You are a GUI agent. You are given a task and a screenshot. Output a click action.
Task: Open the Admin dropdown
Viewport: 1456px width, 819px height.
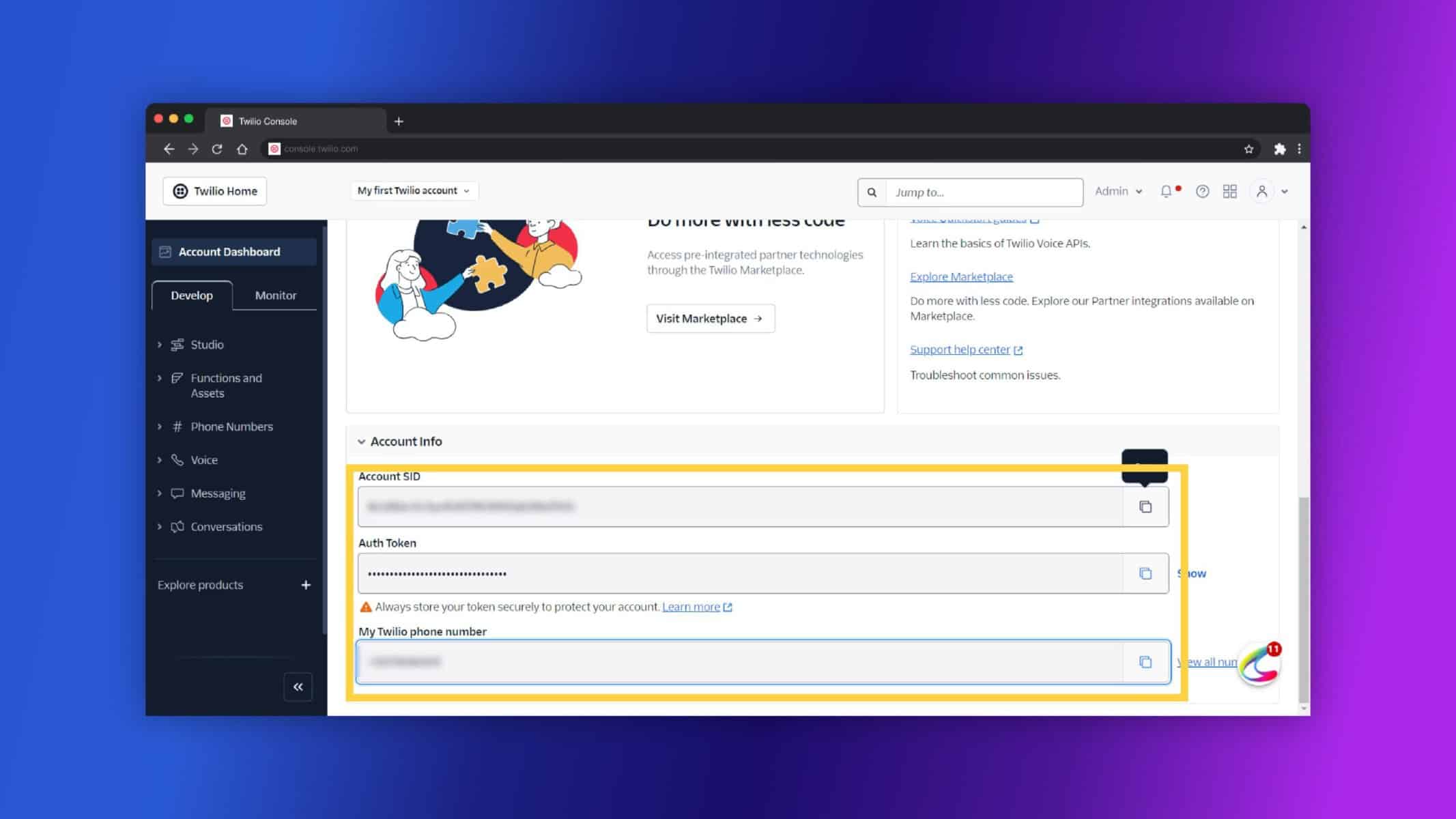[1118, 192]
